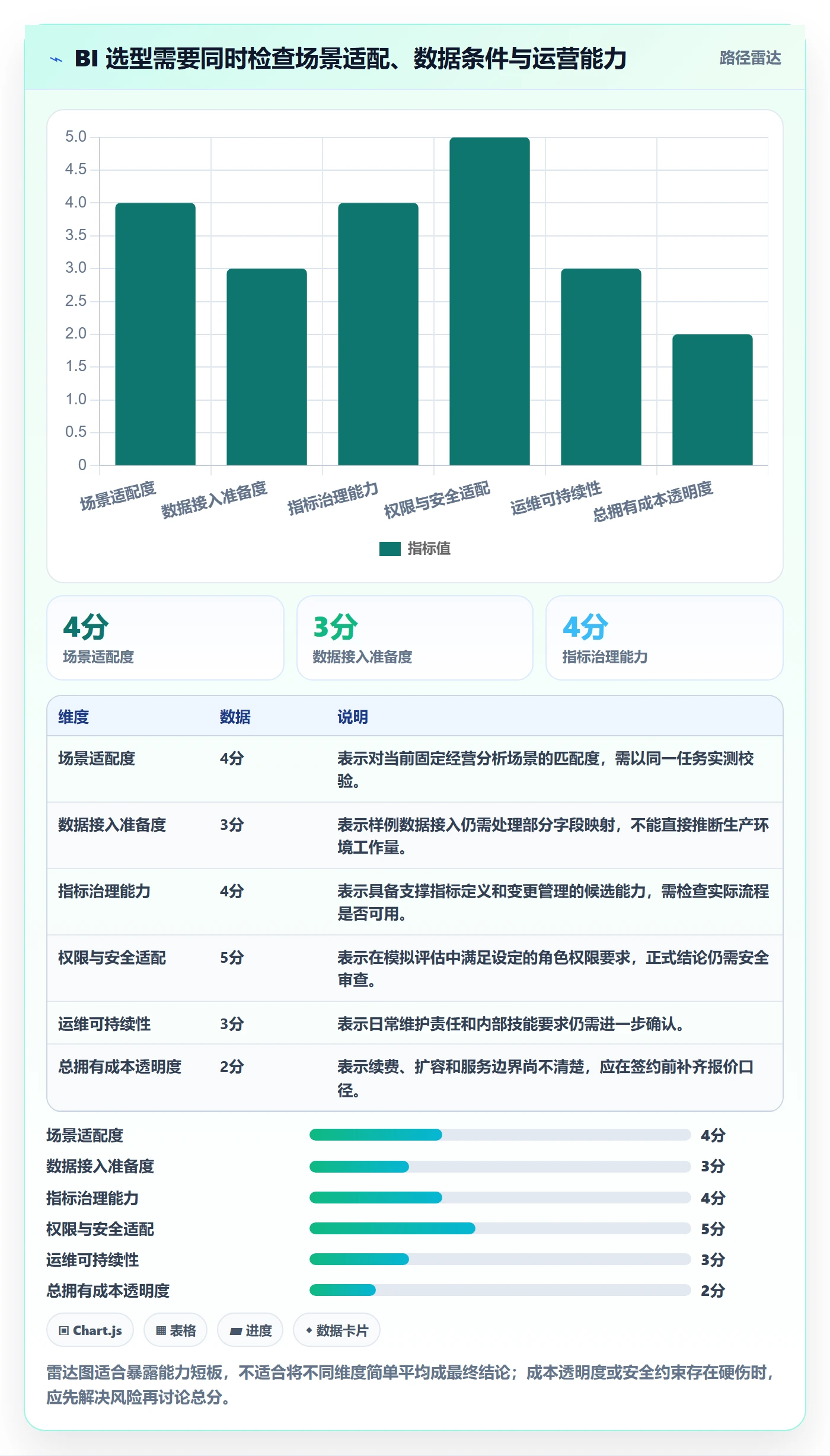Select the 数据接入准备度 table row name

coord(112,825)
